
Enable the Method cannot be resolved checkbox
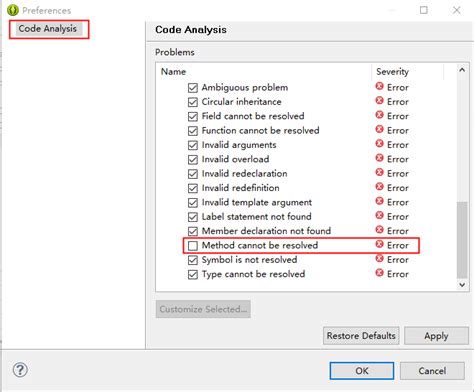click(193, 246)
